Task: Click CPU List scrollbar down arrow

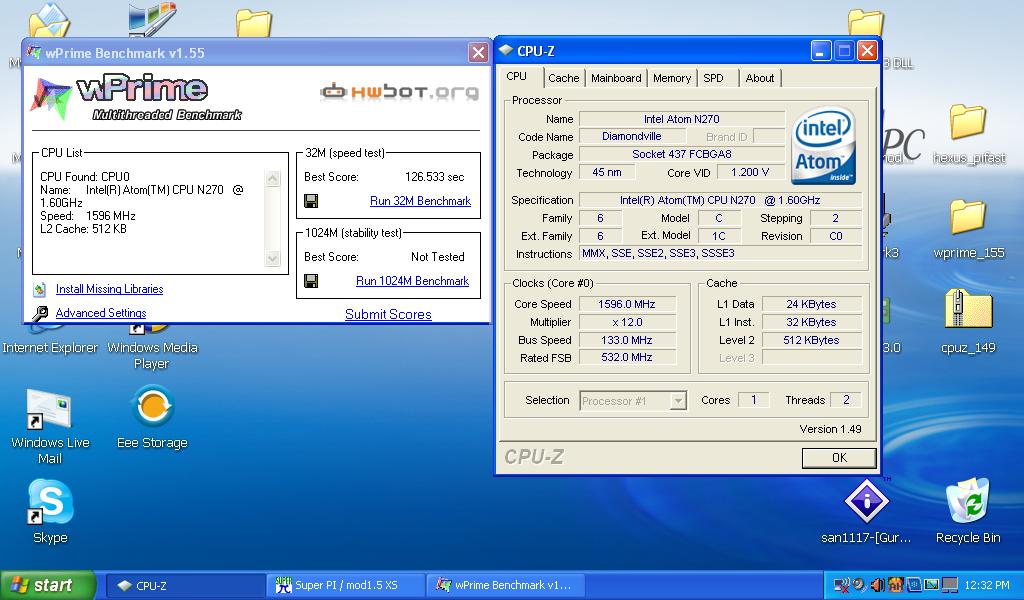Action: tap(273, 259)
